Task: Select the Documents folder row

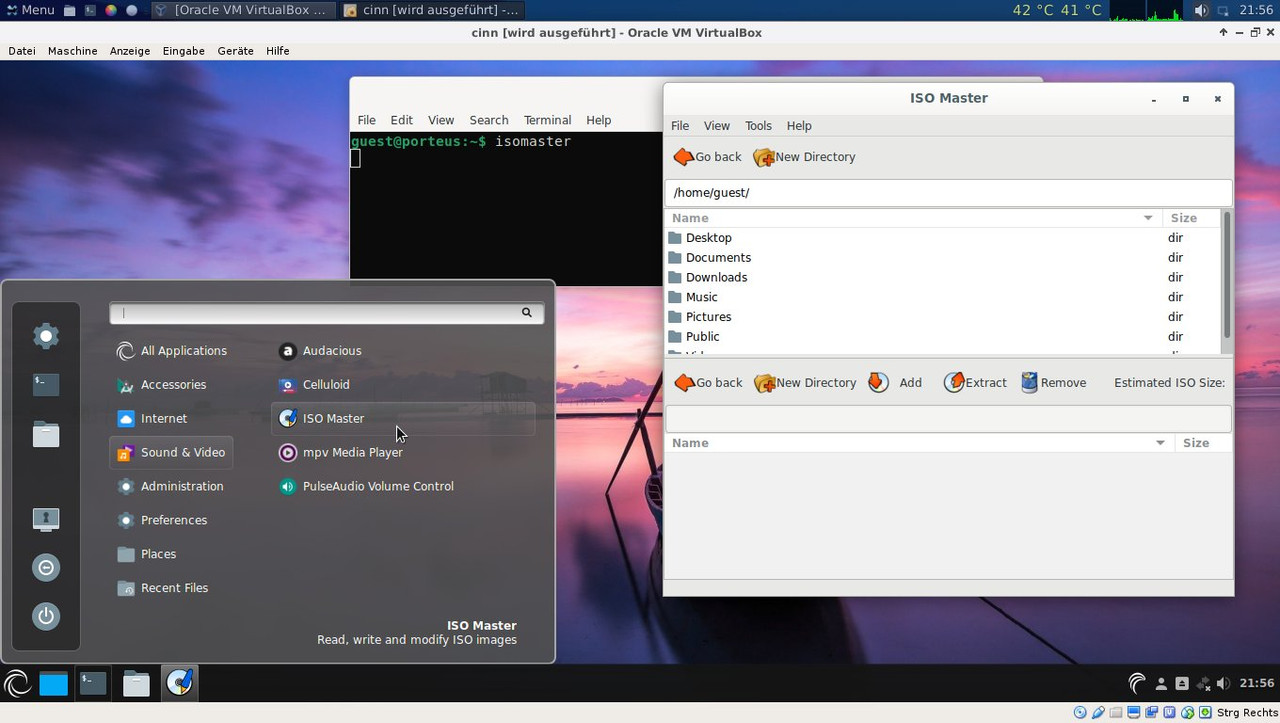Action: point(943,258)
